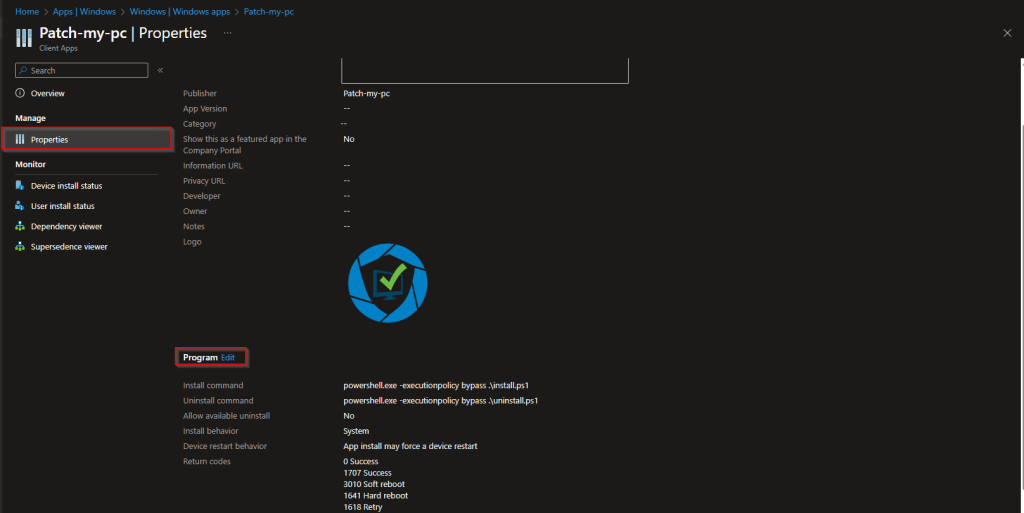Click Edit link next to Program
The width and height of the screenshot is (1024, 513).
[228, 357]
